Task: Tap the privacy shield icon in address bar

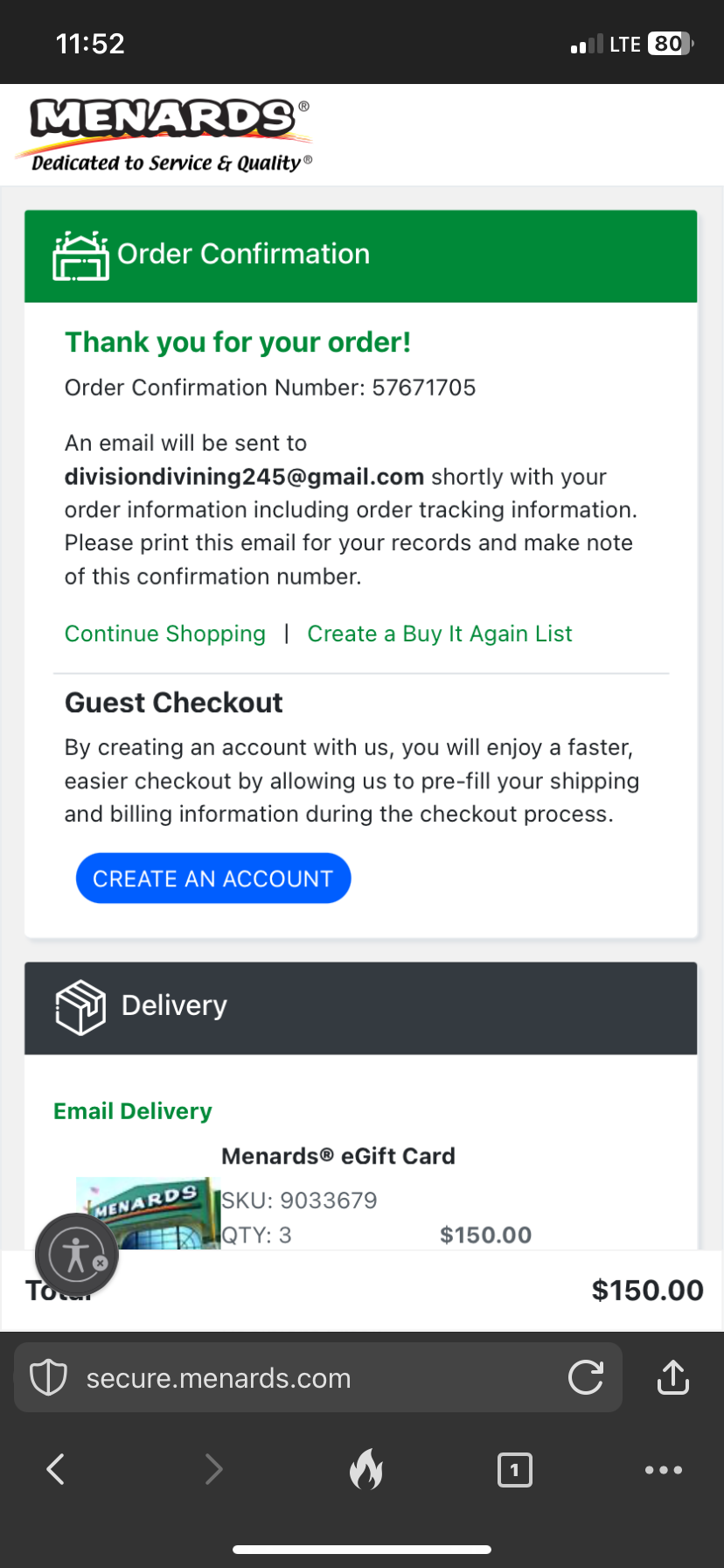Action: pyautogui.click(x=48, y=1377)
